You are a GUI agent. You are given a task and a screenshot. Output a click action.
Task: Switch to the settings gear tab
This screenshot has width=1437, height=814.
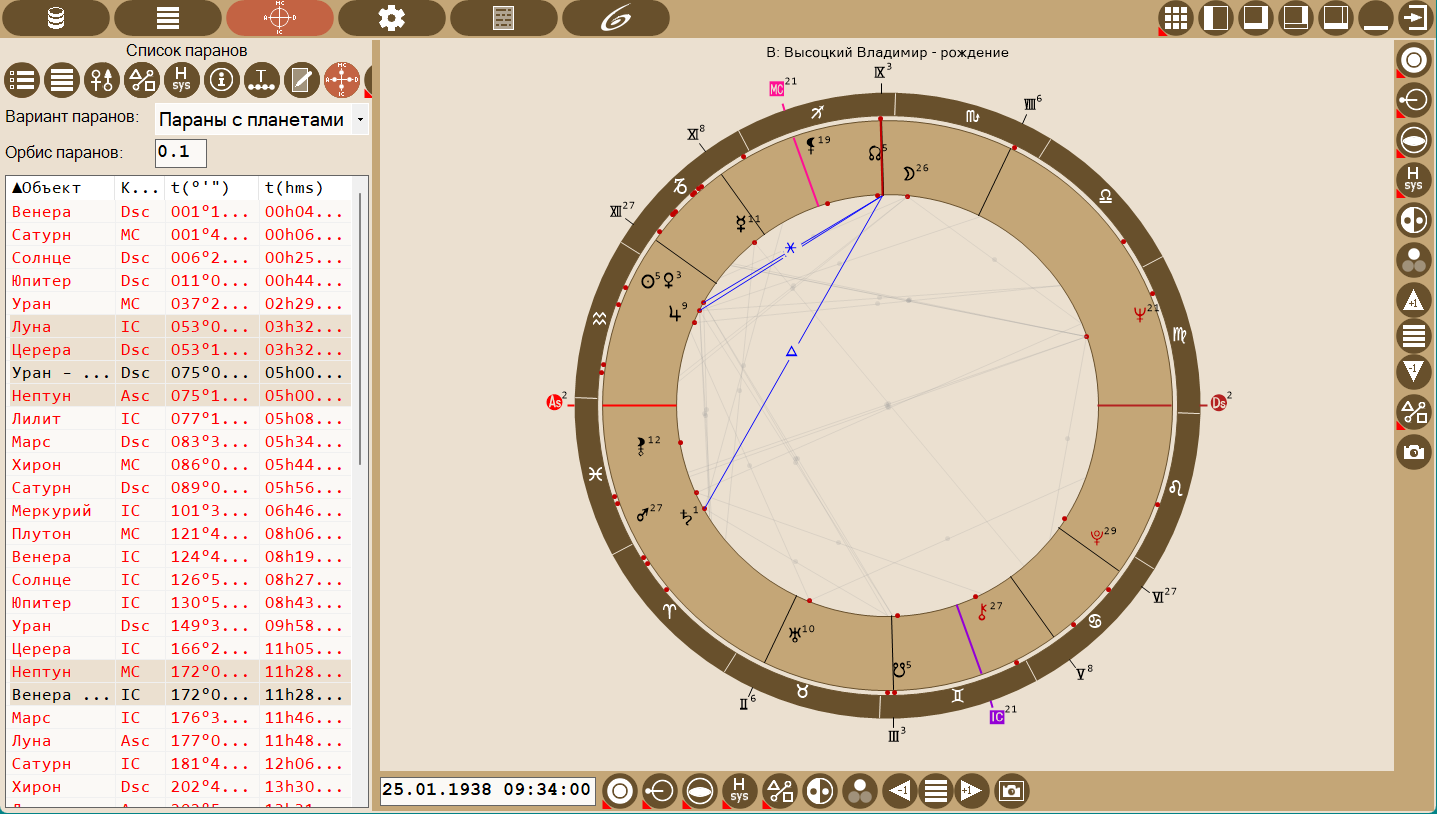coord(391,18)
